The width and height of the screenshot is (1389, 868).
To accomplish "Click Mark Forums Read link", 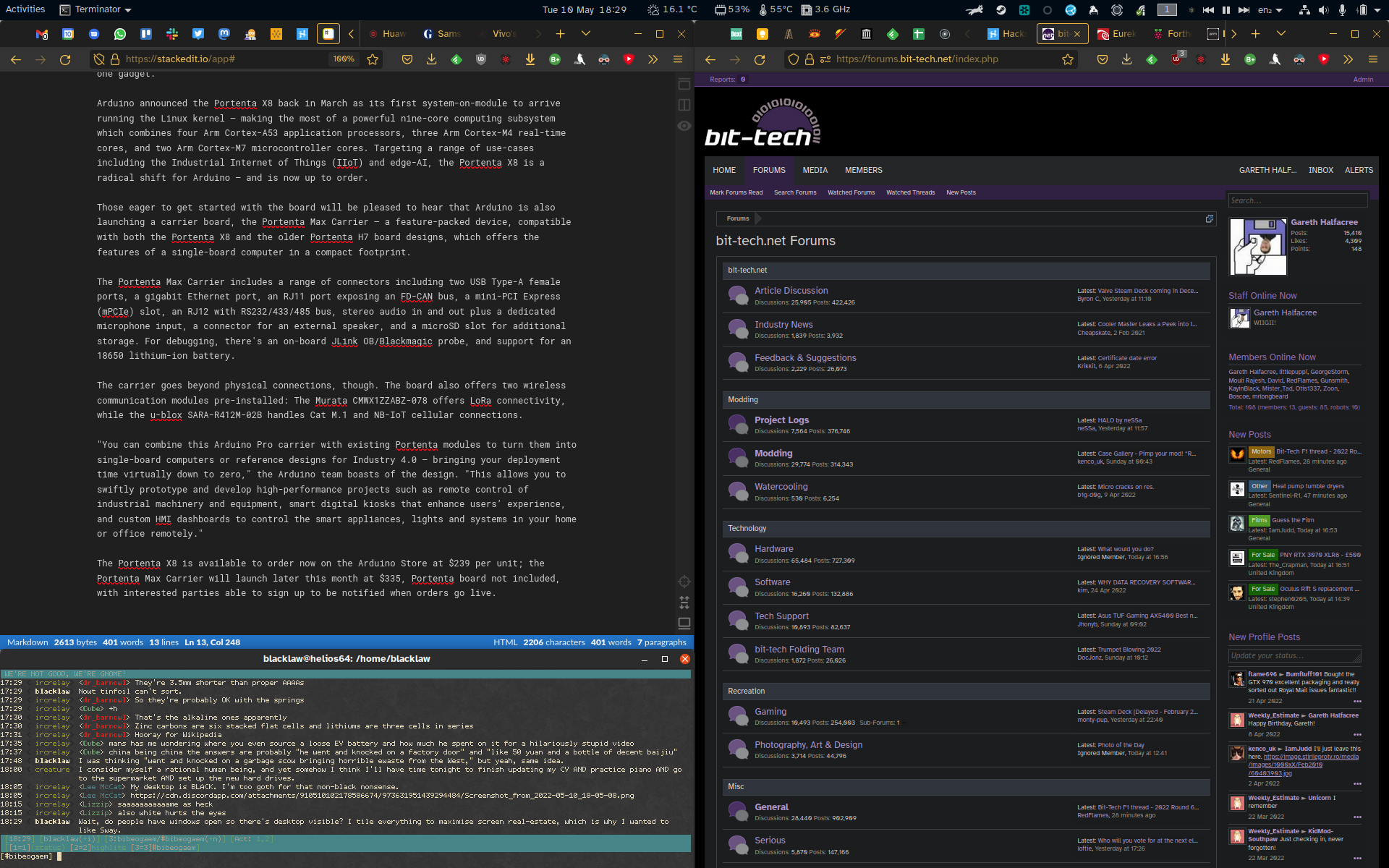I will [736, 192].
